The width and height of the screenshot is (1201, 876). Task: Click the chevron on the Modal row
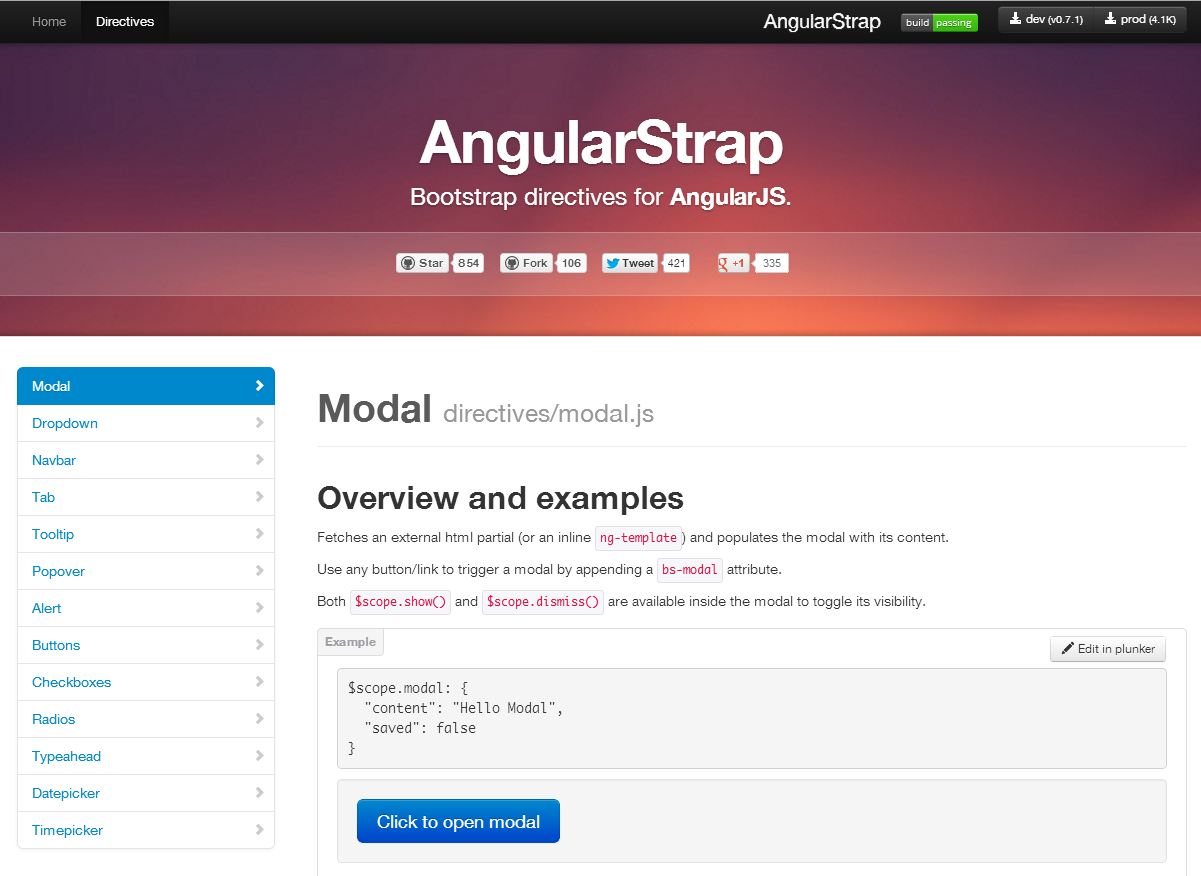pyautogui.click(x=260, y=385)
